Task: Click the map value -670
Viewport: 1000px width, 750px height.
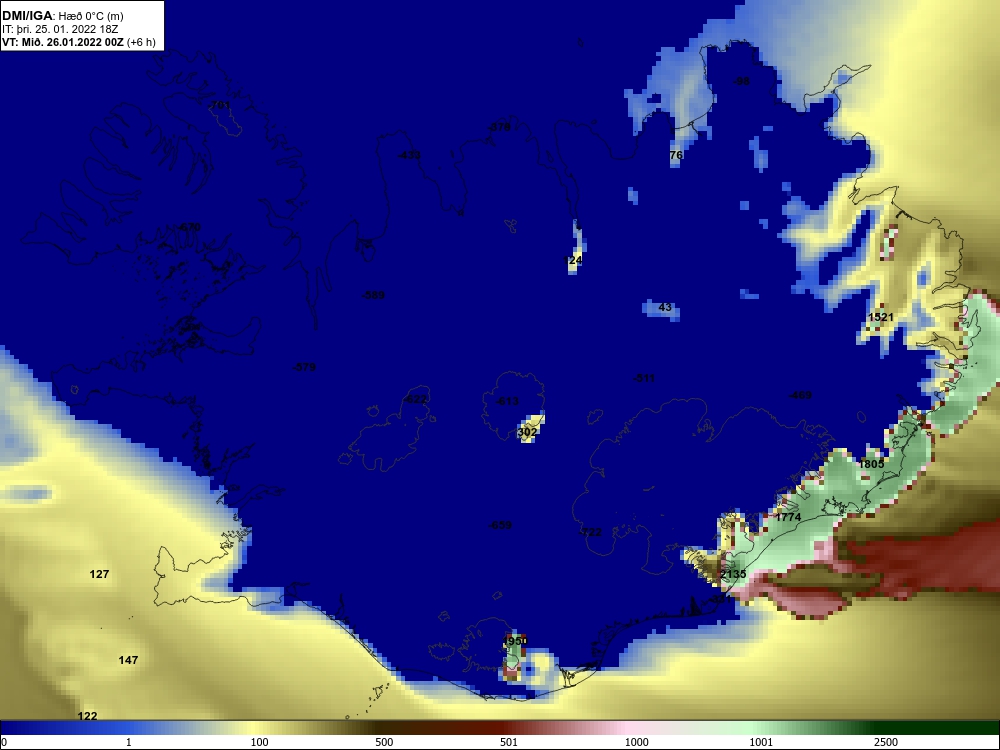Action: coord(189,227)
